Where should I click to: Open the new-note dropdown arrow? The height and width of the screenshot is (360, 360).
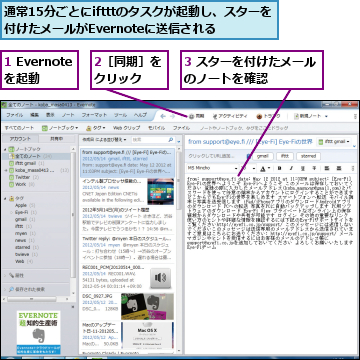[326, 116]
